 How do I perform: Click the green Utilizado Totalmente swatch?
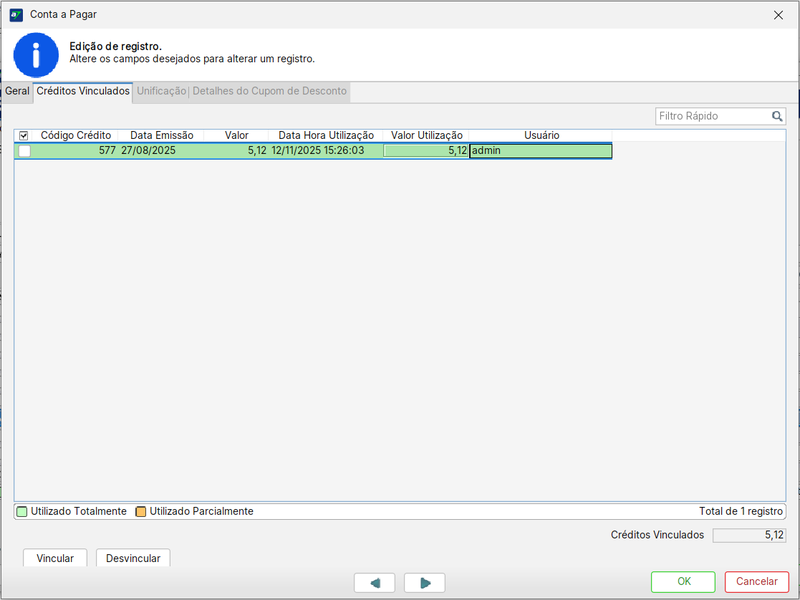click(x=23, y=512)
